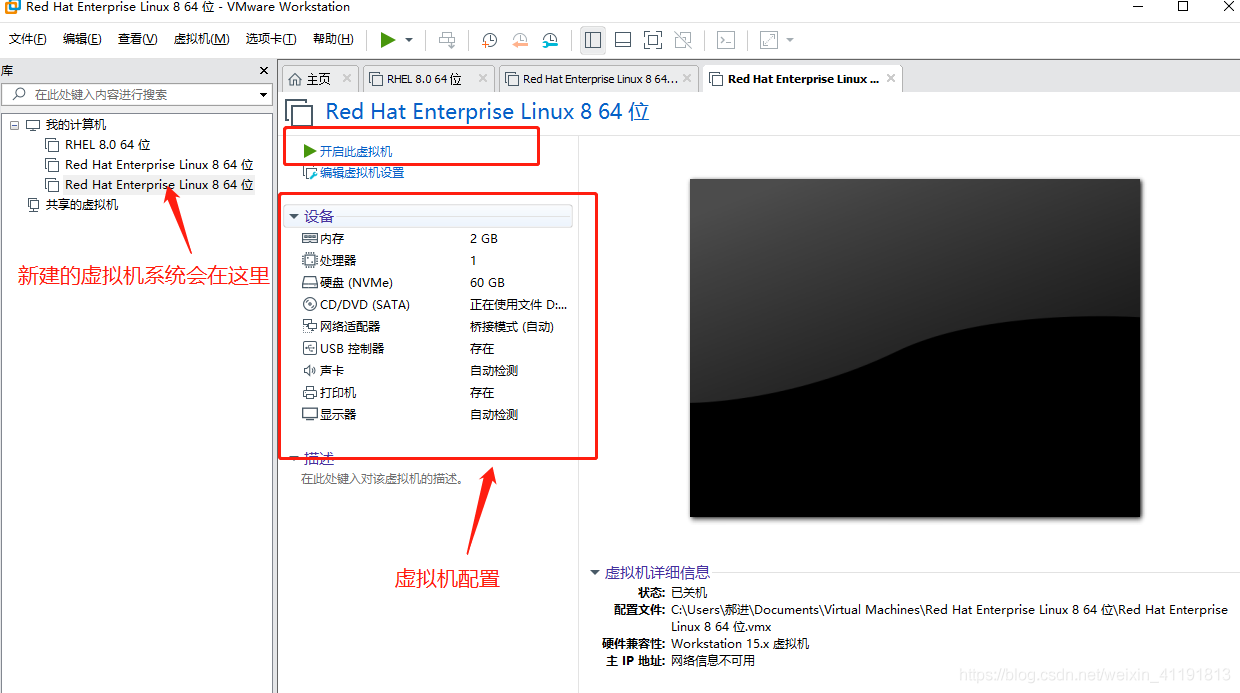
Task: Close the library panel
Action: coord(264,71)
